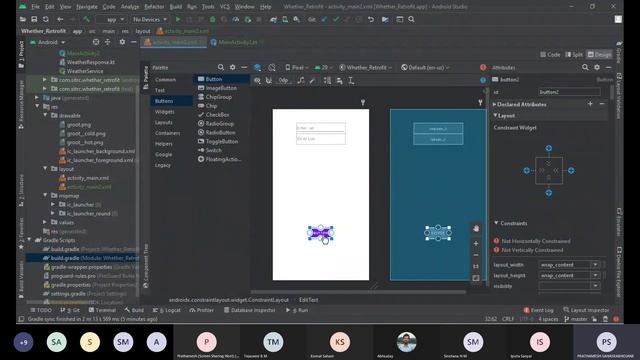Click the orientation rotate icon in design toolbar
Viewport: 640px width, 360px height.
(272, 67)
